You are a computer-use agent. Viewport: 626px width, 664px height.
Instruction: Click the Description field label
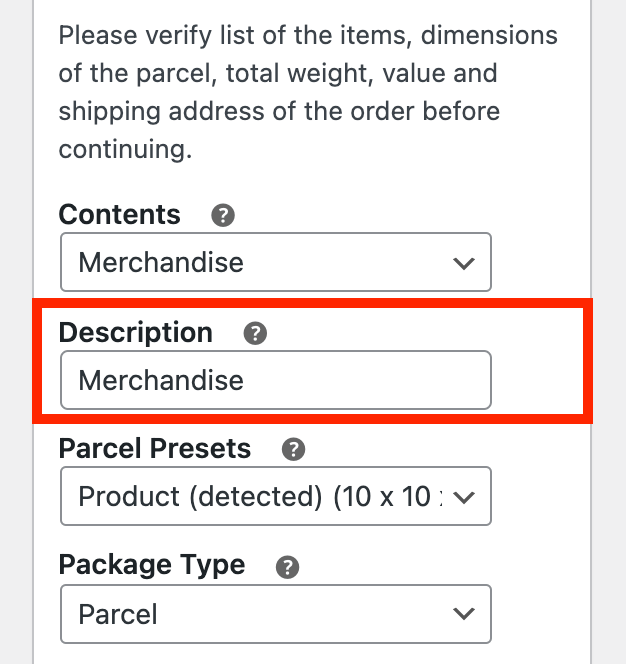coord(136,333)
